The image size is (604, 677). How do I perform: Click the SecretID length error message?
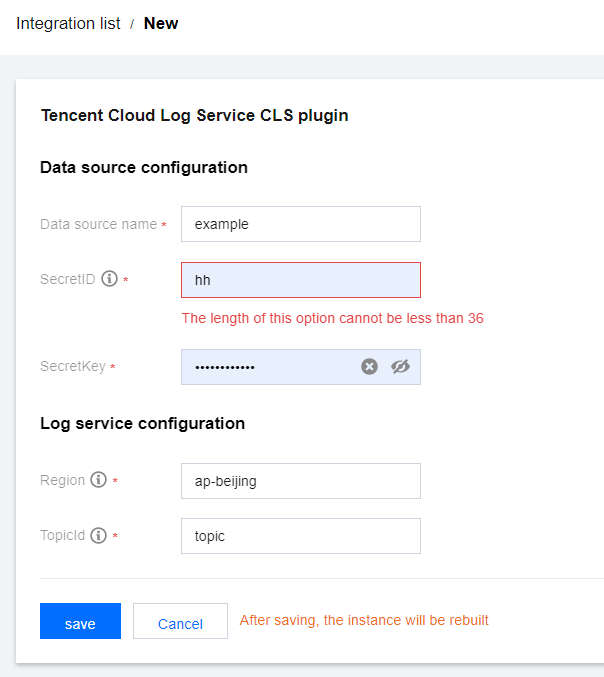coord(332,318)
